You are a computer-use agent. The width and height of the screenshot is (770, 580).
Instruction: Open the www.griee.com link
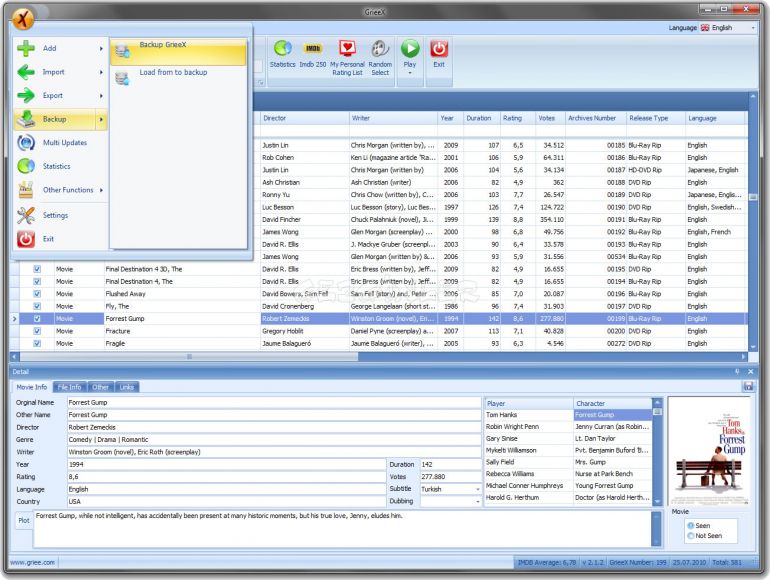[32, 562]
